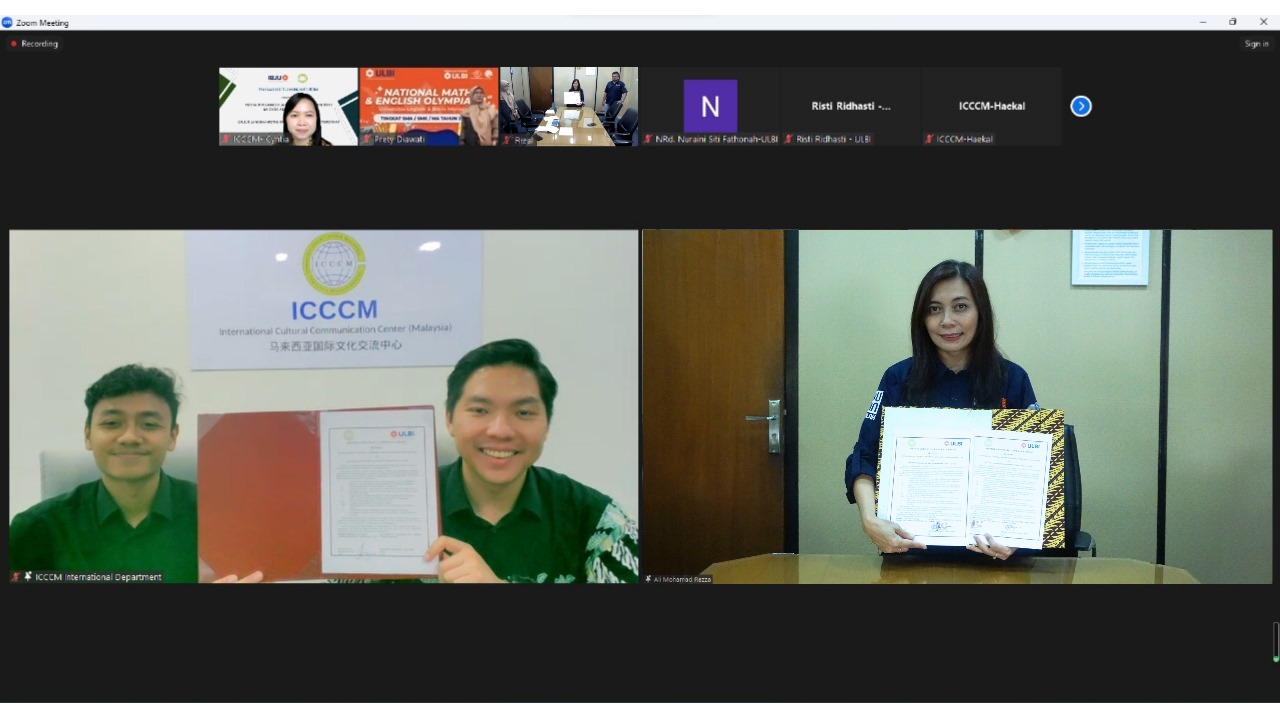Click the Zoom Meeting title bar icon
Screen dimensions: 1280x717
point(7,22)
